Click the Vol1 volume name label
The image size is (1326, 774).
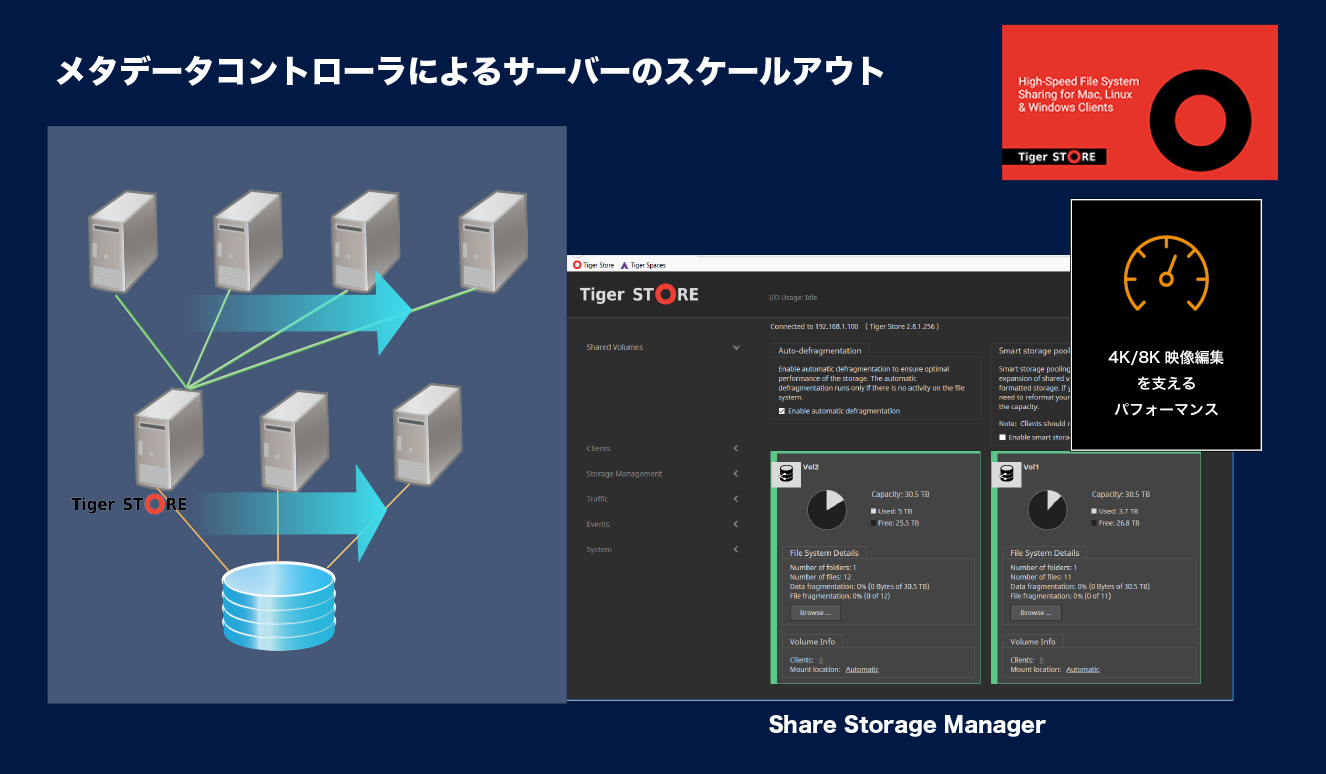pyautogui.click(x=1031, y=466)
